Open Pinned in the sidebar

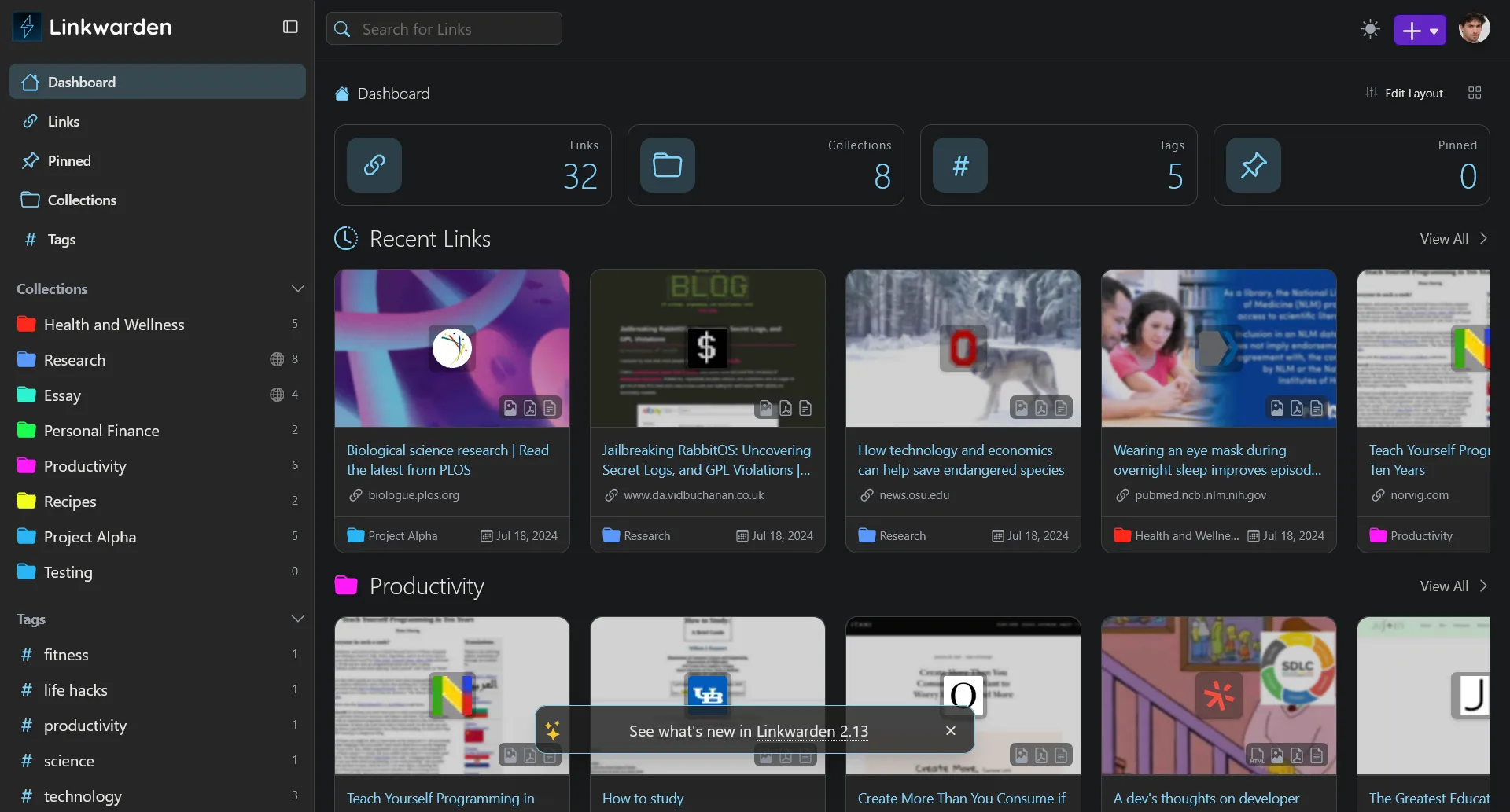click(x=69, y=161)
